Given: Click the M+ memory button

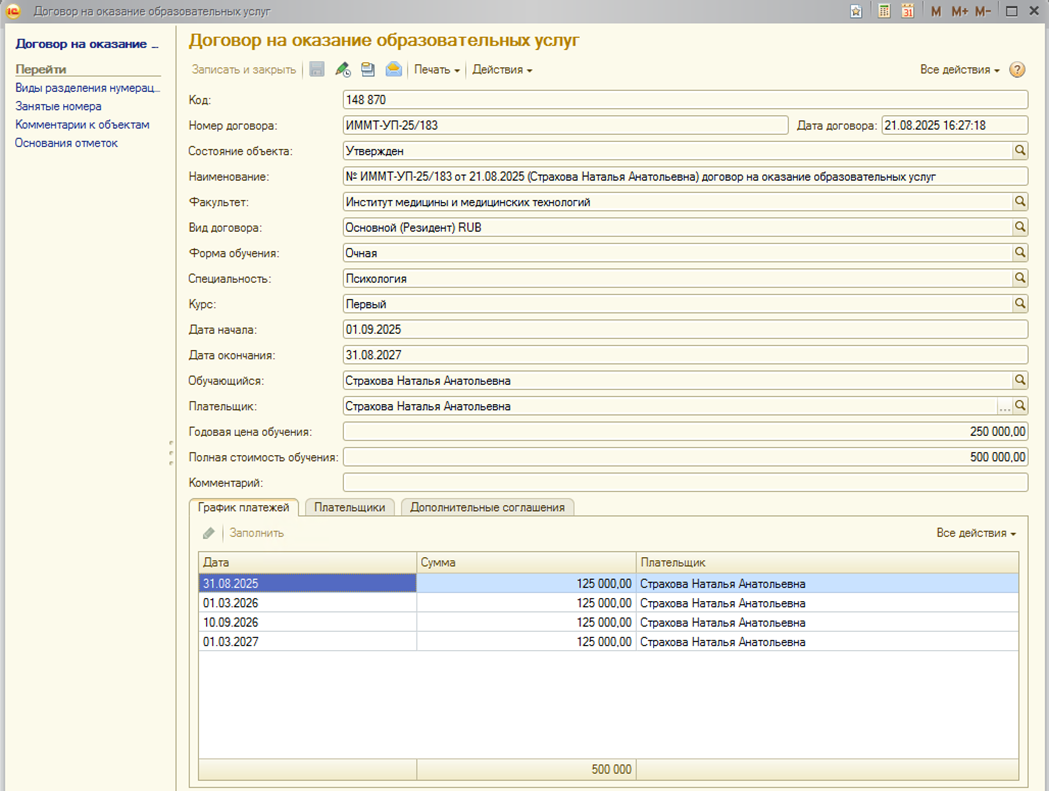Looking at the screenshot, I should [x=960, y=11].
